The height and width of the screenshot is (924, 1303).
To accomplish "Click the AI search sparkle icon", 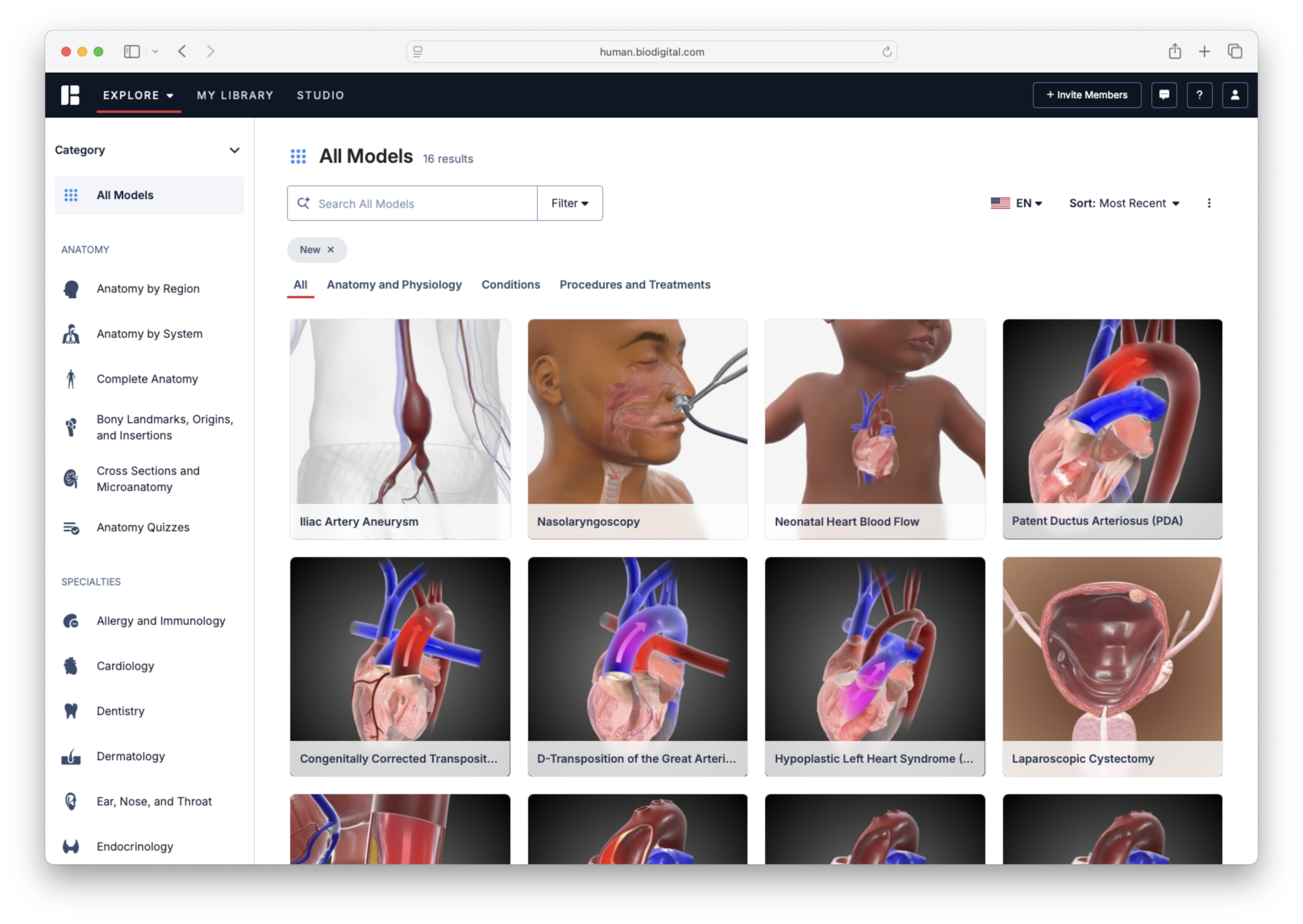I will point(304,203).
